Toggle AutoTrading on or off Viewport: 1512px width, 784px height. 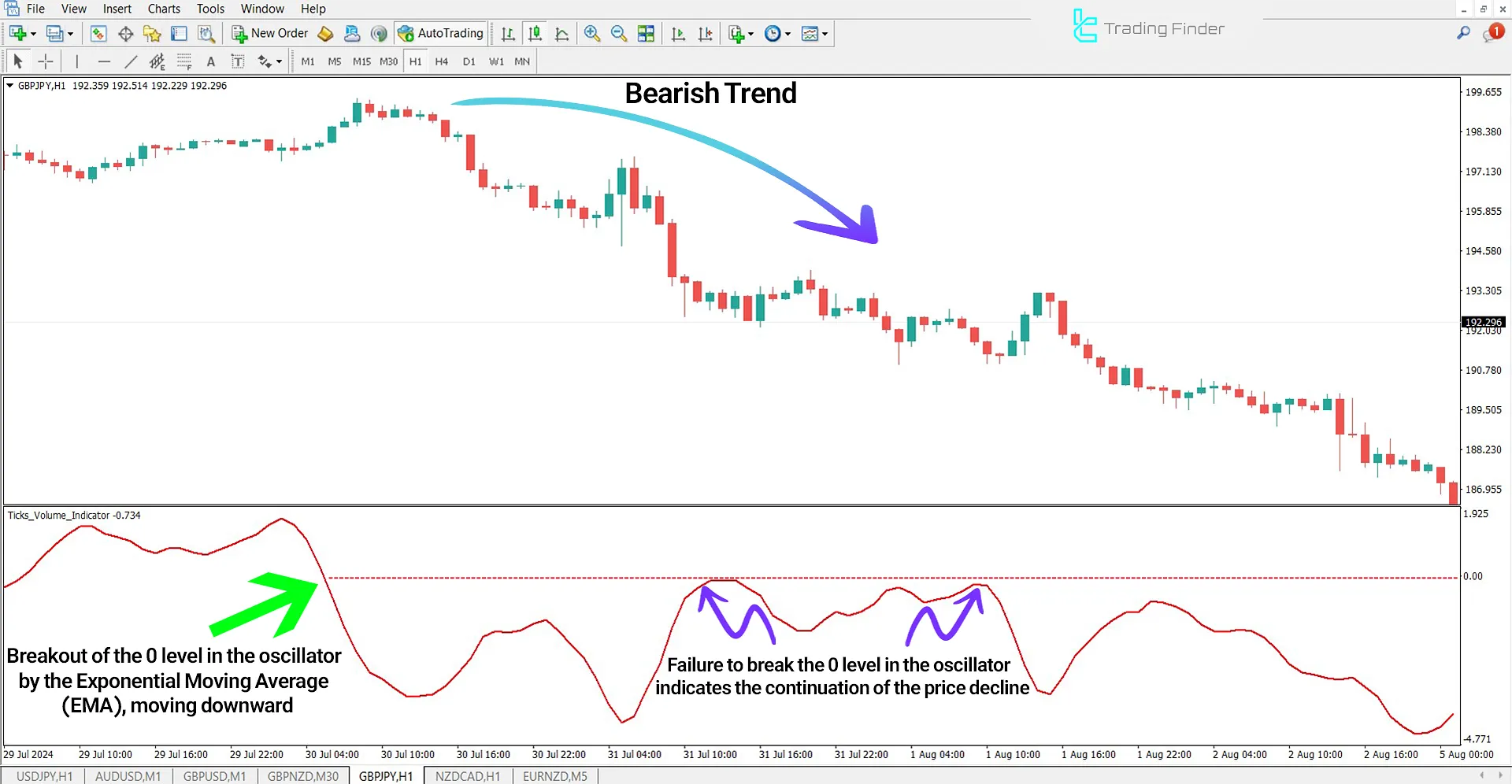pos(441,33)
